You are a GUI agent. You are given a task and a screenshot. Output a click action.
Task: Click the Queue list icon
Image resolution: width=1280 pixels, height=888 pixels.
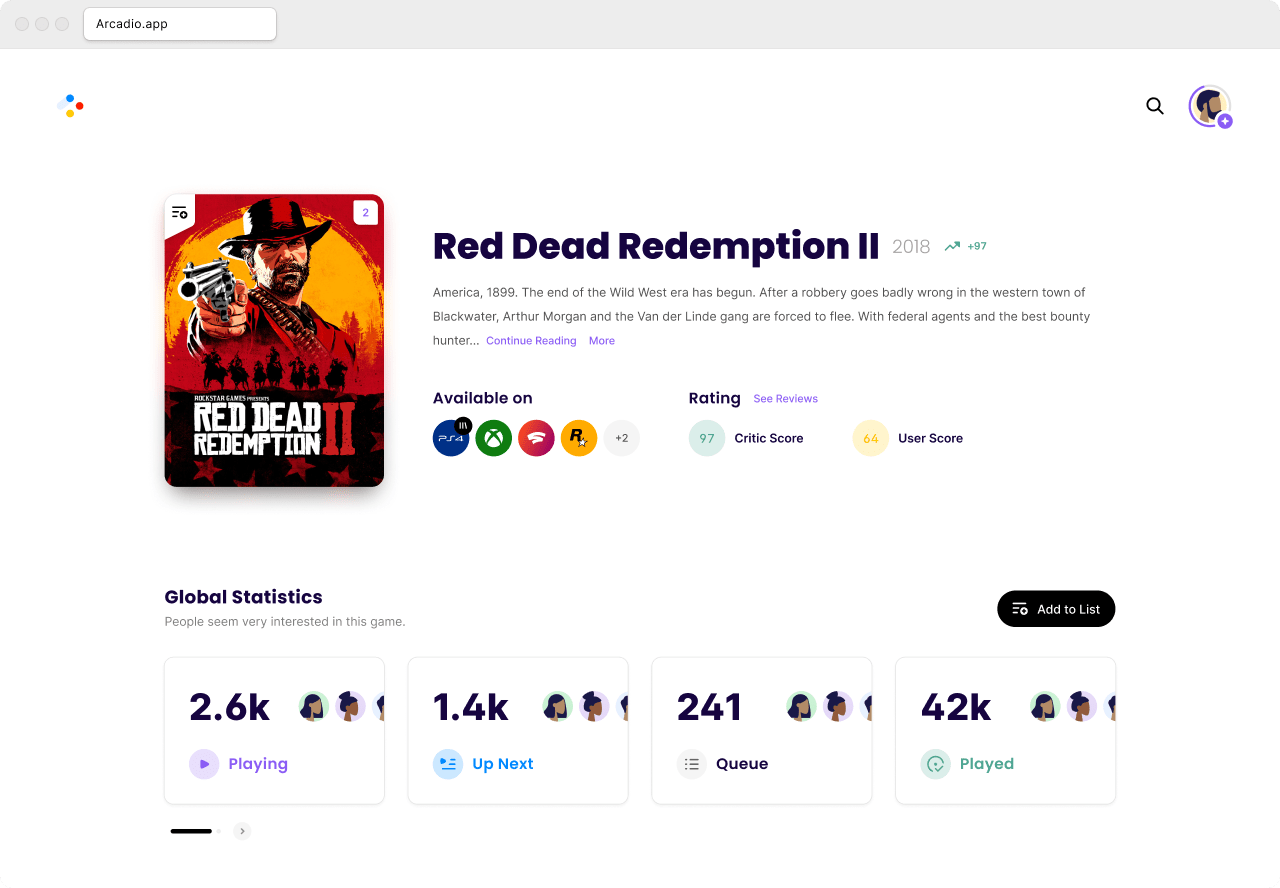pyautogui.click(x=691, y=764)
